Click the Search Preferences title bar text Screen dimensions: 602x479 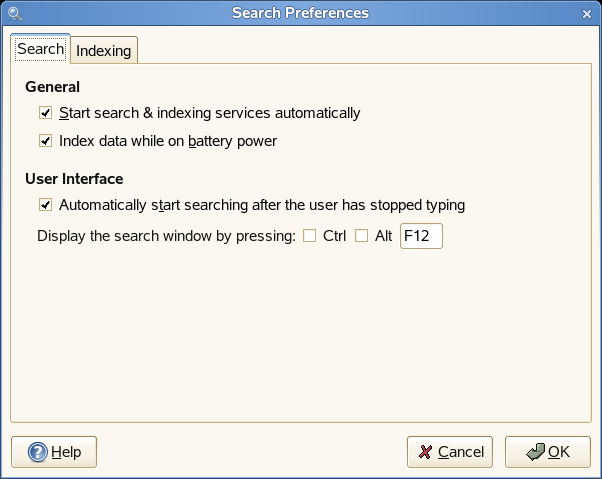click(300, 13)
